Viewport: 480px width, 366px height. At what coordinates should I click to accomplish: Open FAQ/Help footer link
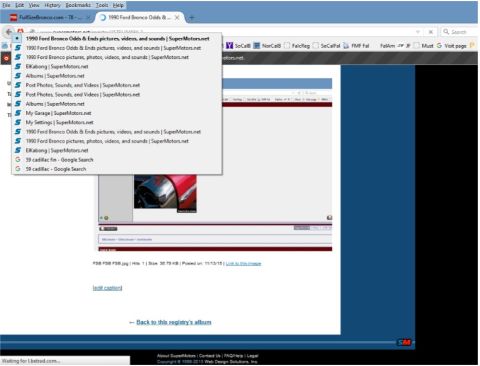tap(233, 356)
